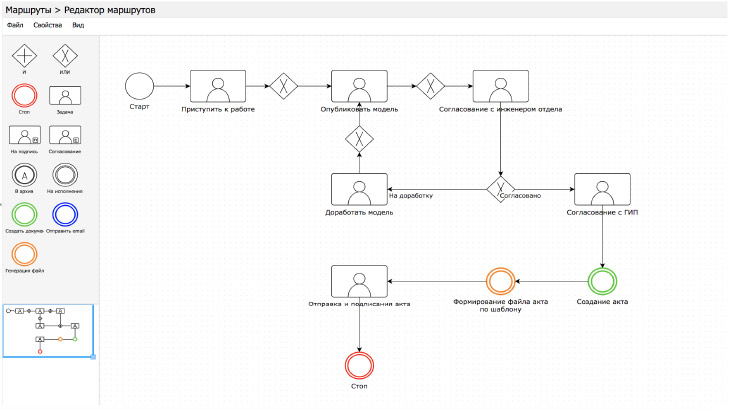
Task: Select the 'Старт' start event node
Action: pyautogui.click(x=140, y=85)
